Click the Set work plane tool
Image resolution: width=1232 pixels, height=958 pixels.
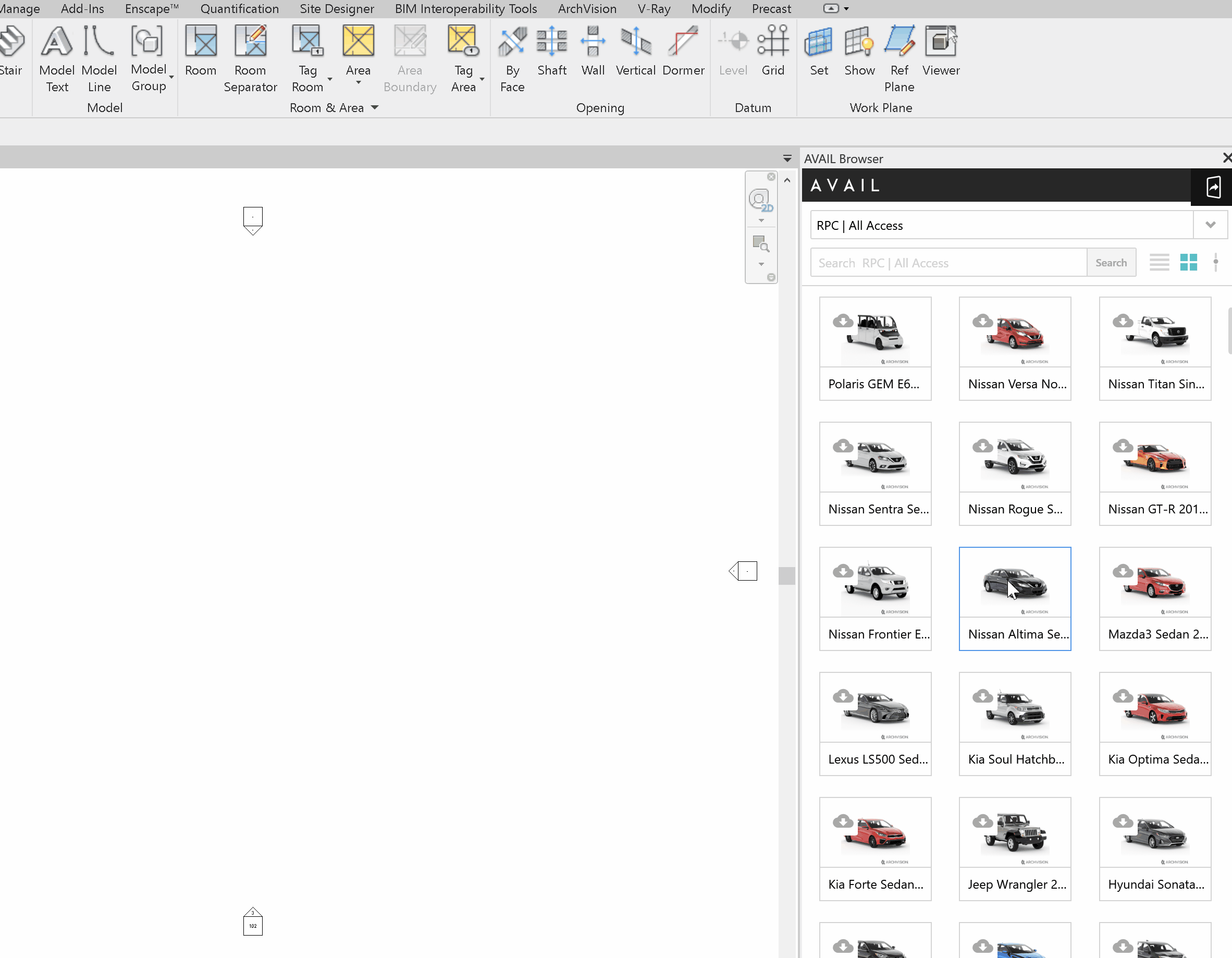tap(819, 51)
